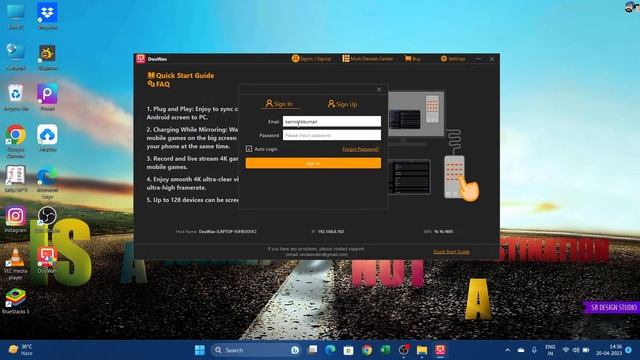The height and width of the screenshot is (360, 640).
Task: Open the Microsoft Edge desktop shortcut
Action: point(47,182)
